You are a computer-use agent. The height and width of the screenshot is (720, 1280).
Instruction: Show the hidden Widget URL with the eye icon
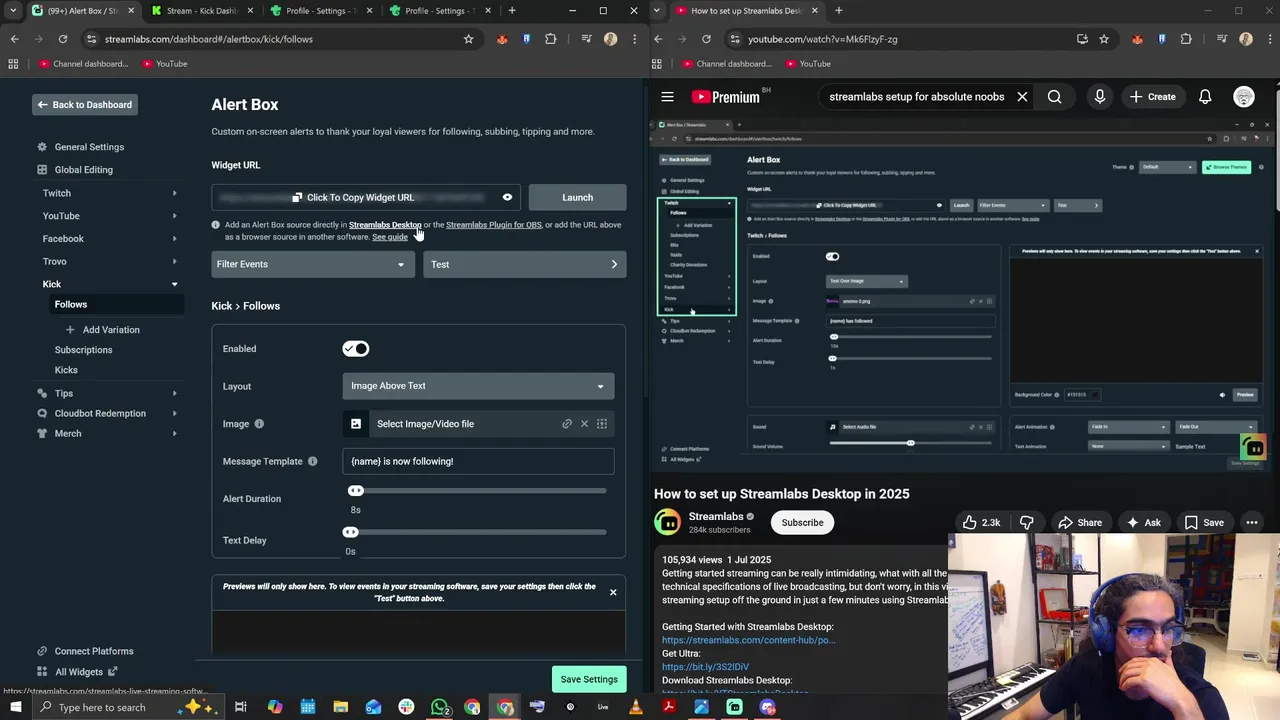tap(507, 197)
